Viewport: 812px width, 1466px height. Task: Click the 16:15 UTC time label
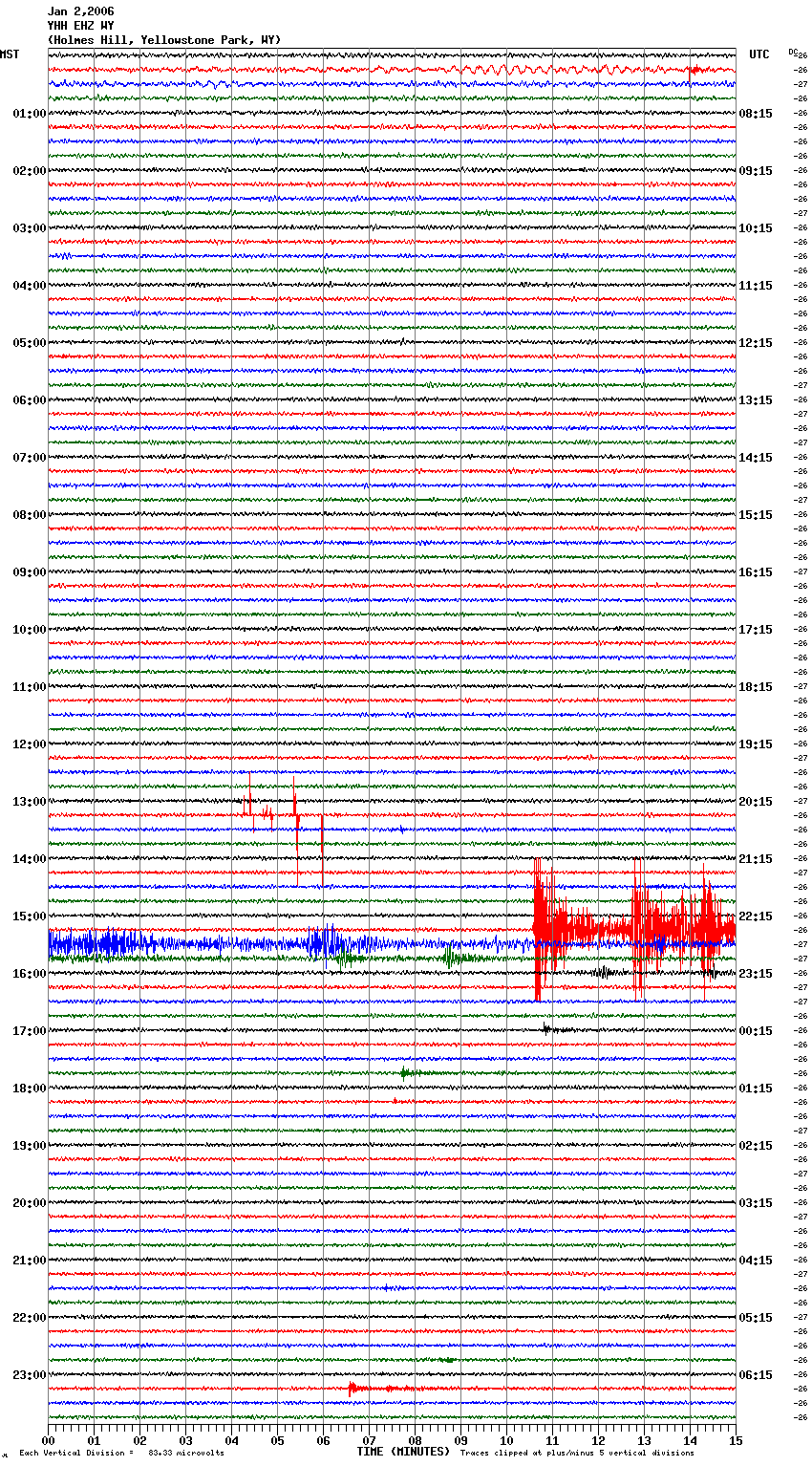756,572
